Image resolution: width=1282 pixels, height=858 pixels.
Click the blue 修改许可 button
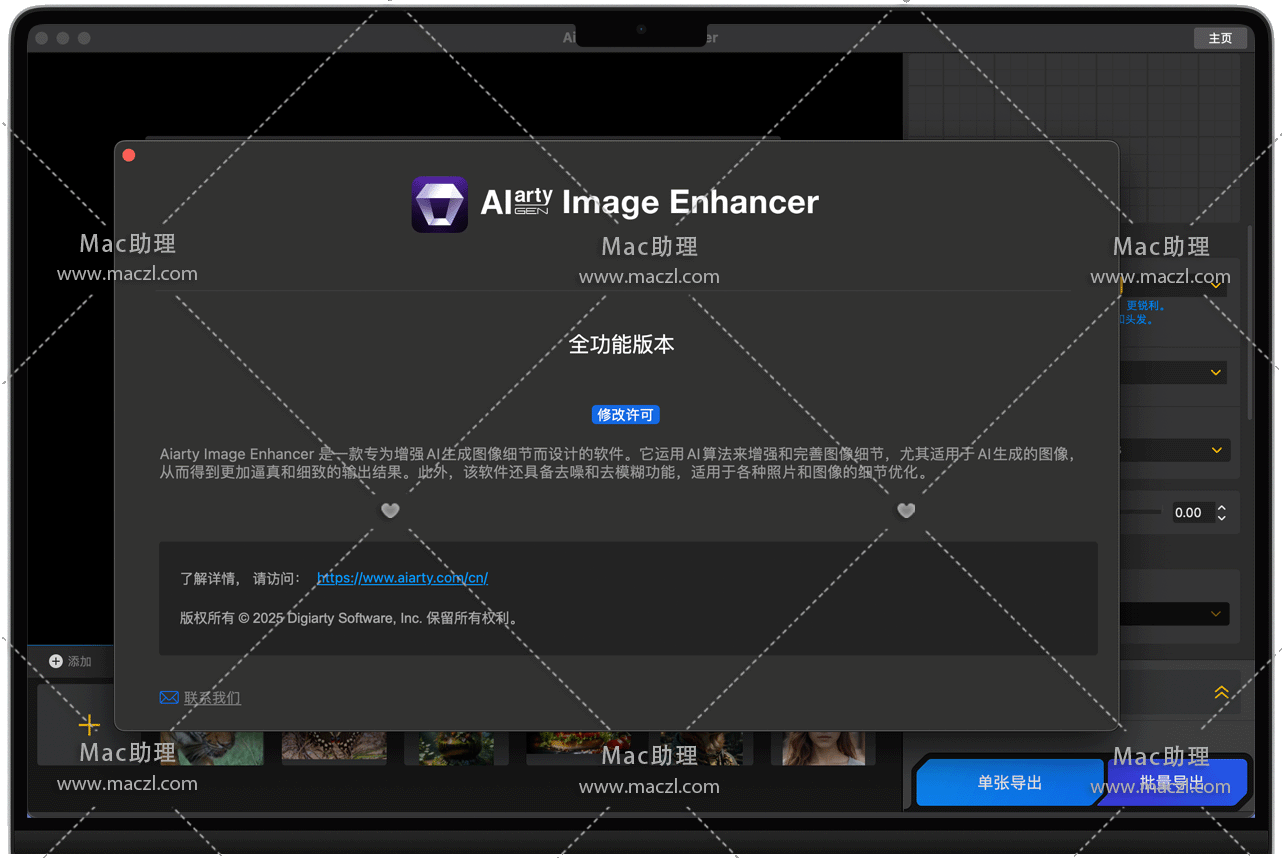click(625, 415)
